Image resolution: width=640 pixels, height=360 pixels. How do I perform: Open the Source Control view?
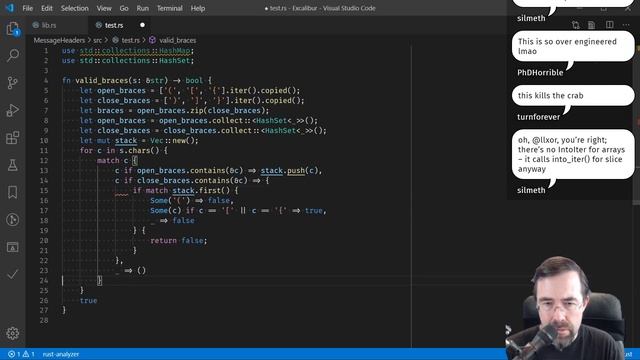tap(13, 83)
